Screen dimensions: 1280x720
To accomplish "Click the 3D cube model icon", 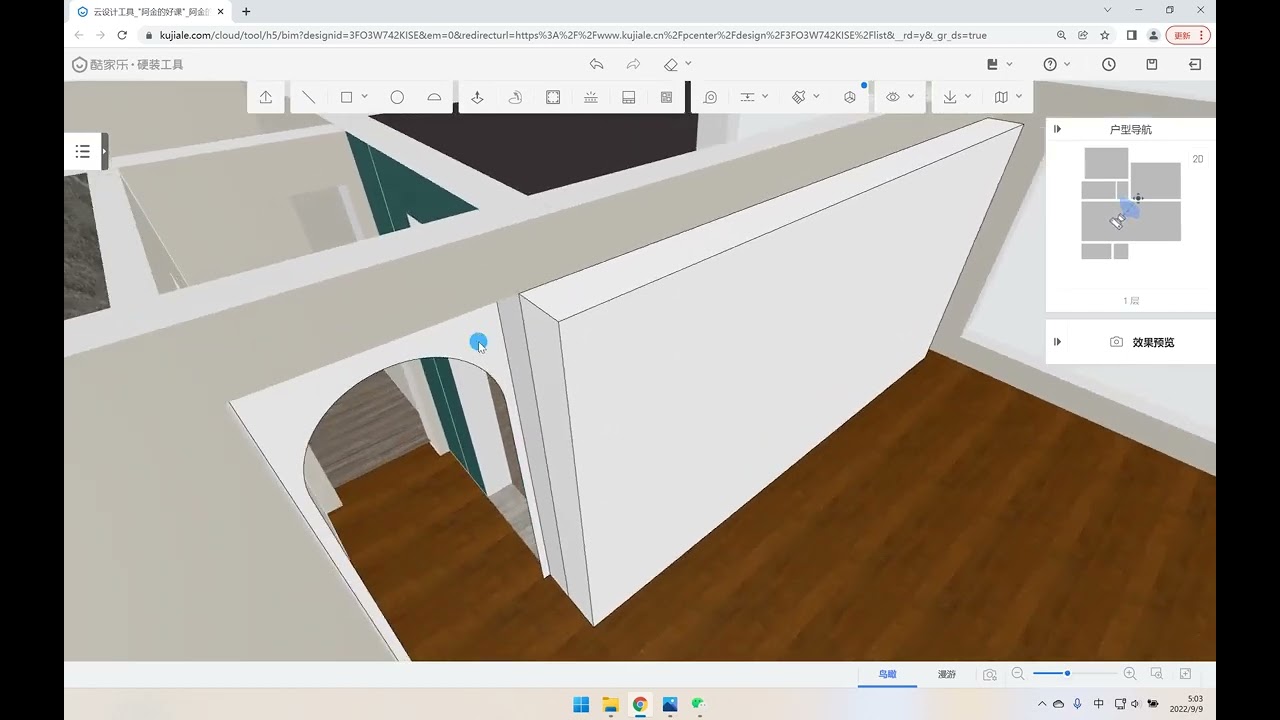I will tap(850, 97).
